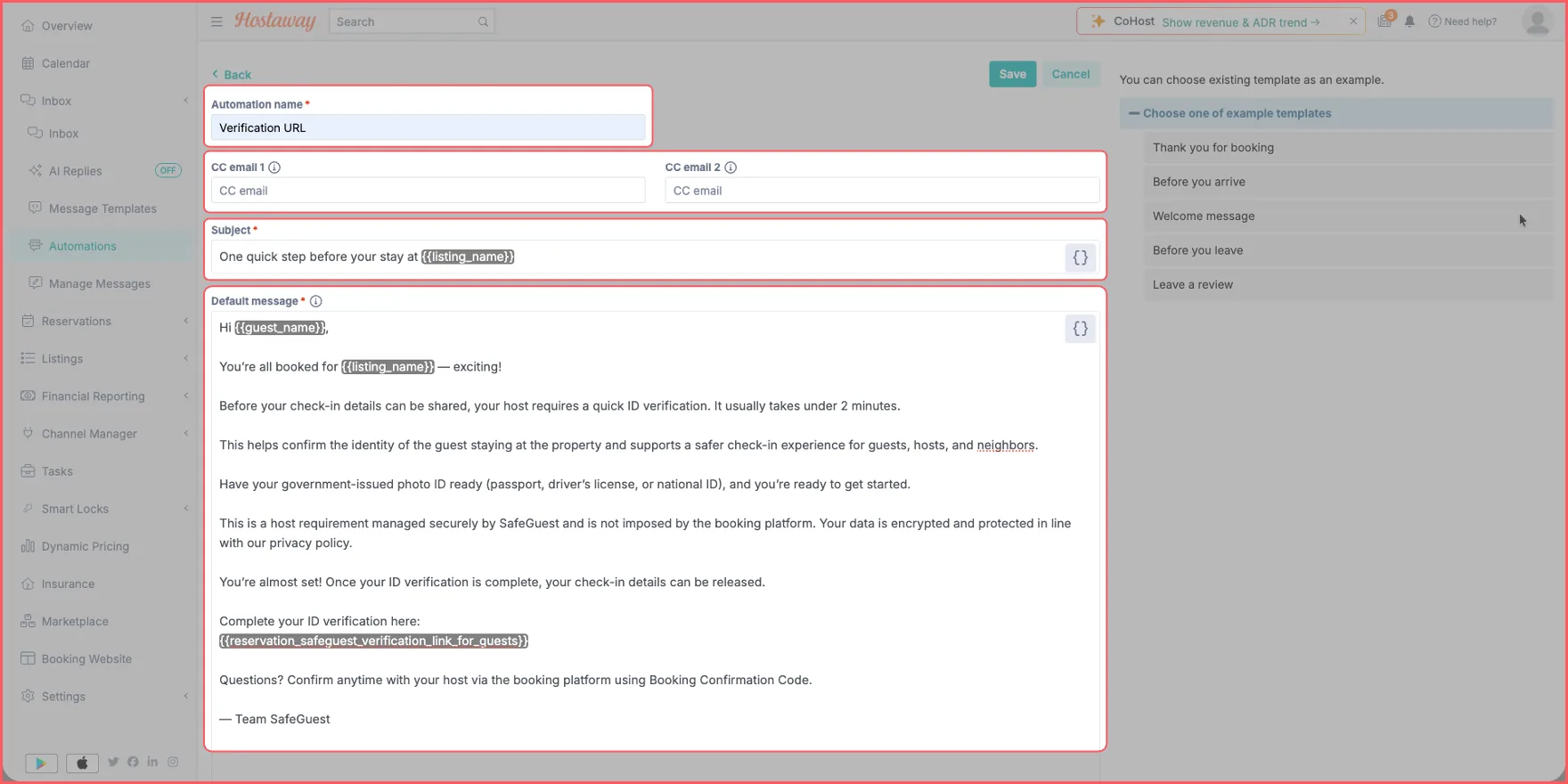The width and height of the screenshot is (1568, 784).
Task: Go to Message Templates
Action: [102, 208]
